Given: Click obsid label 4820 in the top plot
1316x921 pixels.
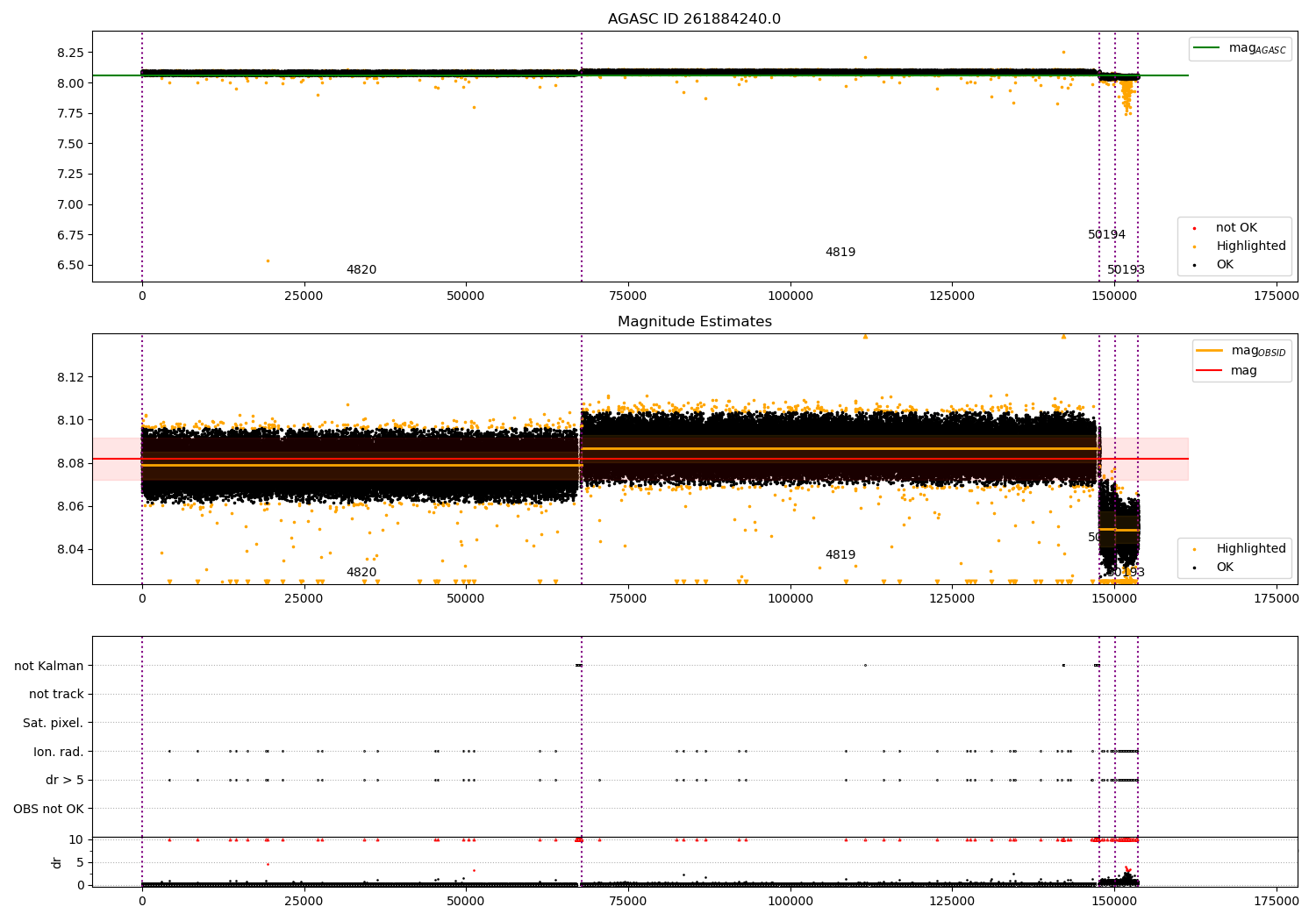Looking at the screenshot, I should (361, 270).
